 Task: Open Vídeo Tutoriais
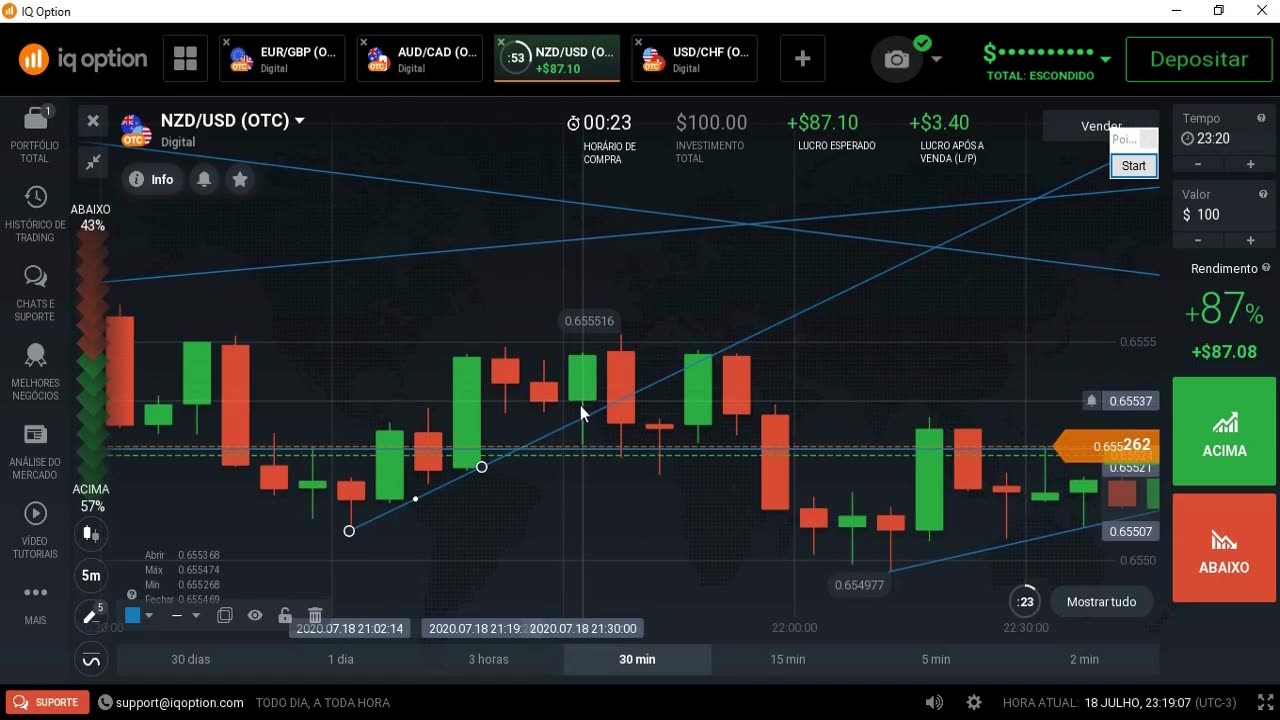click(x=35, y=530)
